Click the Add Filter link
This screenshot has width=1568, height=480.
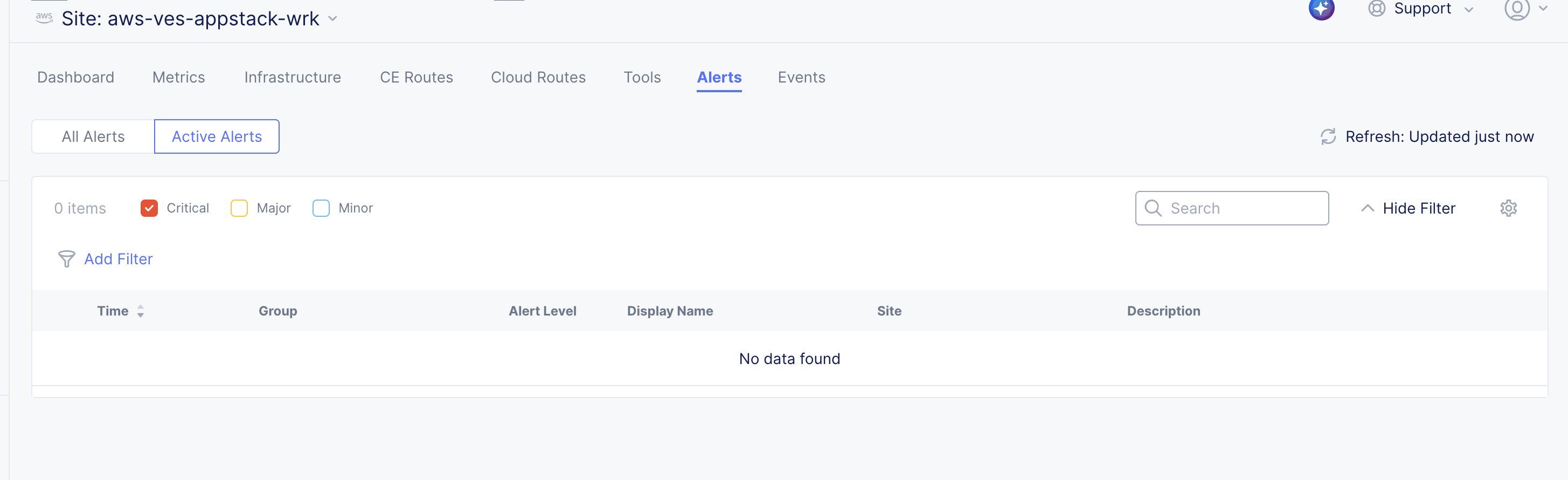pos(118,259)
